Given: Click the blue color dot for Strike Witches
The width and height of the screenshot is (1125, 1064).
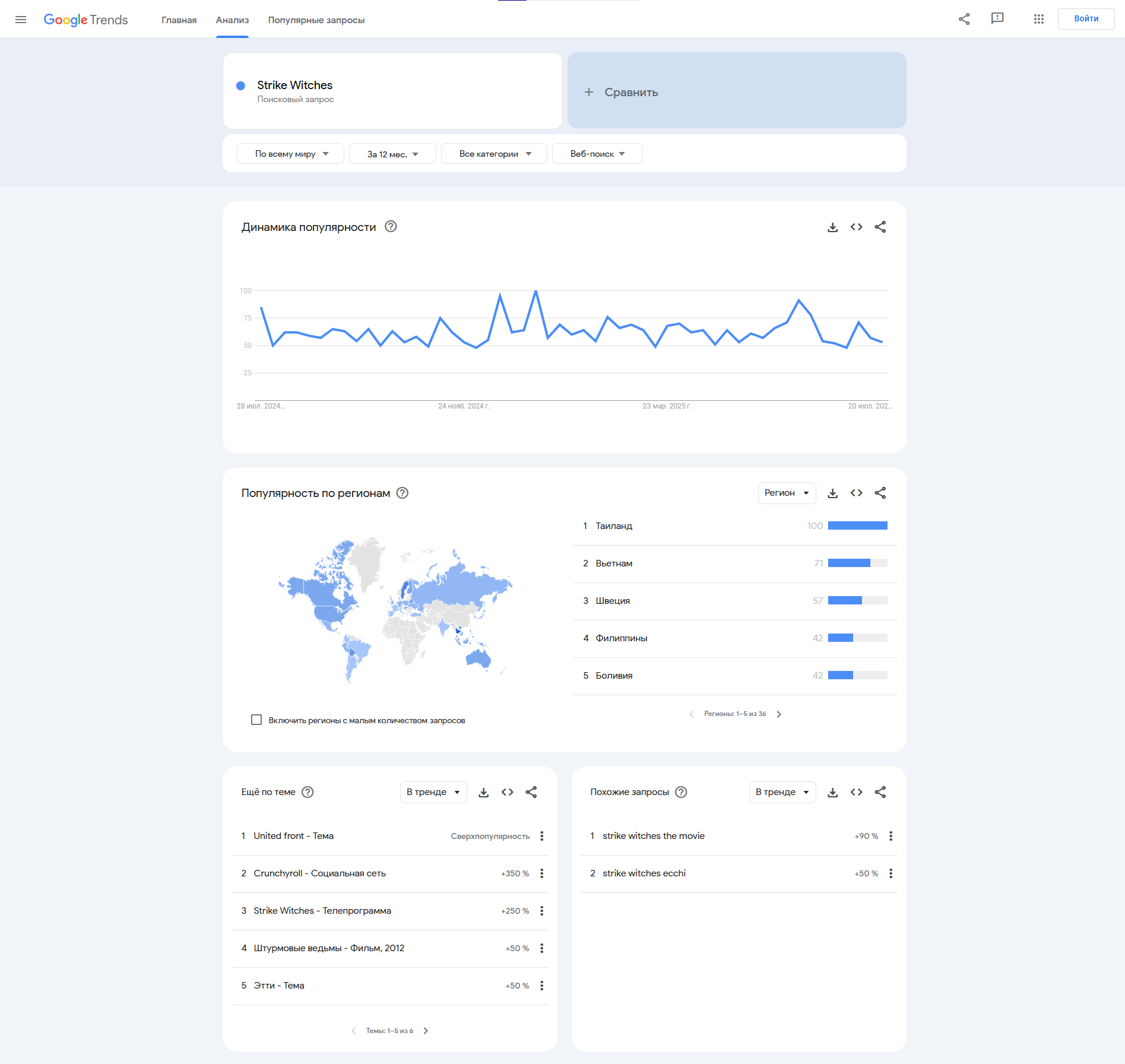Looking at the screenshot, I should point(240,85).
